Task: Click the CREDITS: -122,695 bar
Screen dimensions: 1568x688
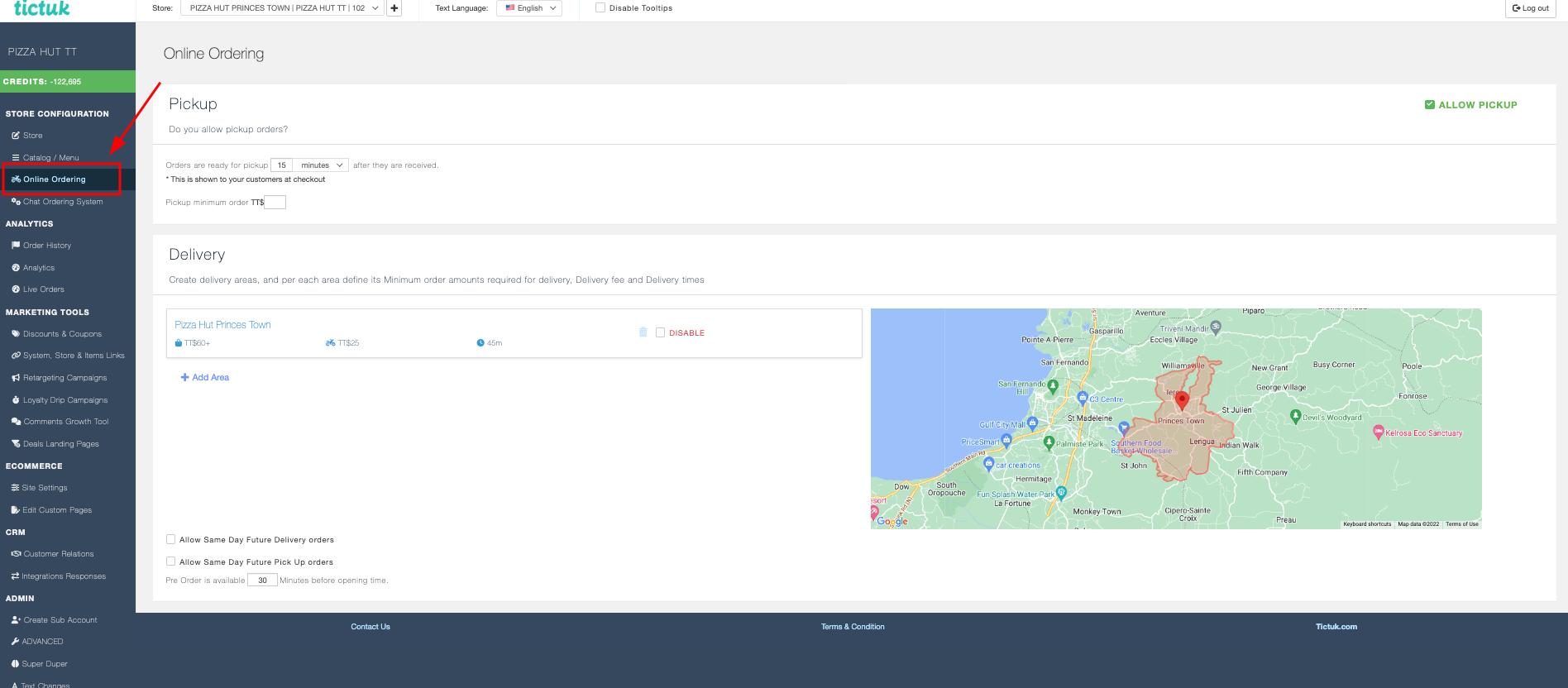Action: click(x=68, y=82)
